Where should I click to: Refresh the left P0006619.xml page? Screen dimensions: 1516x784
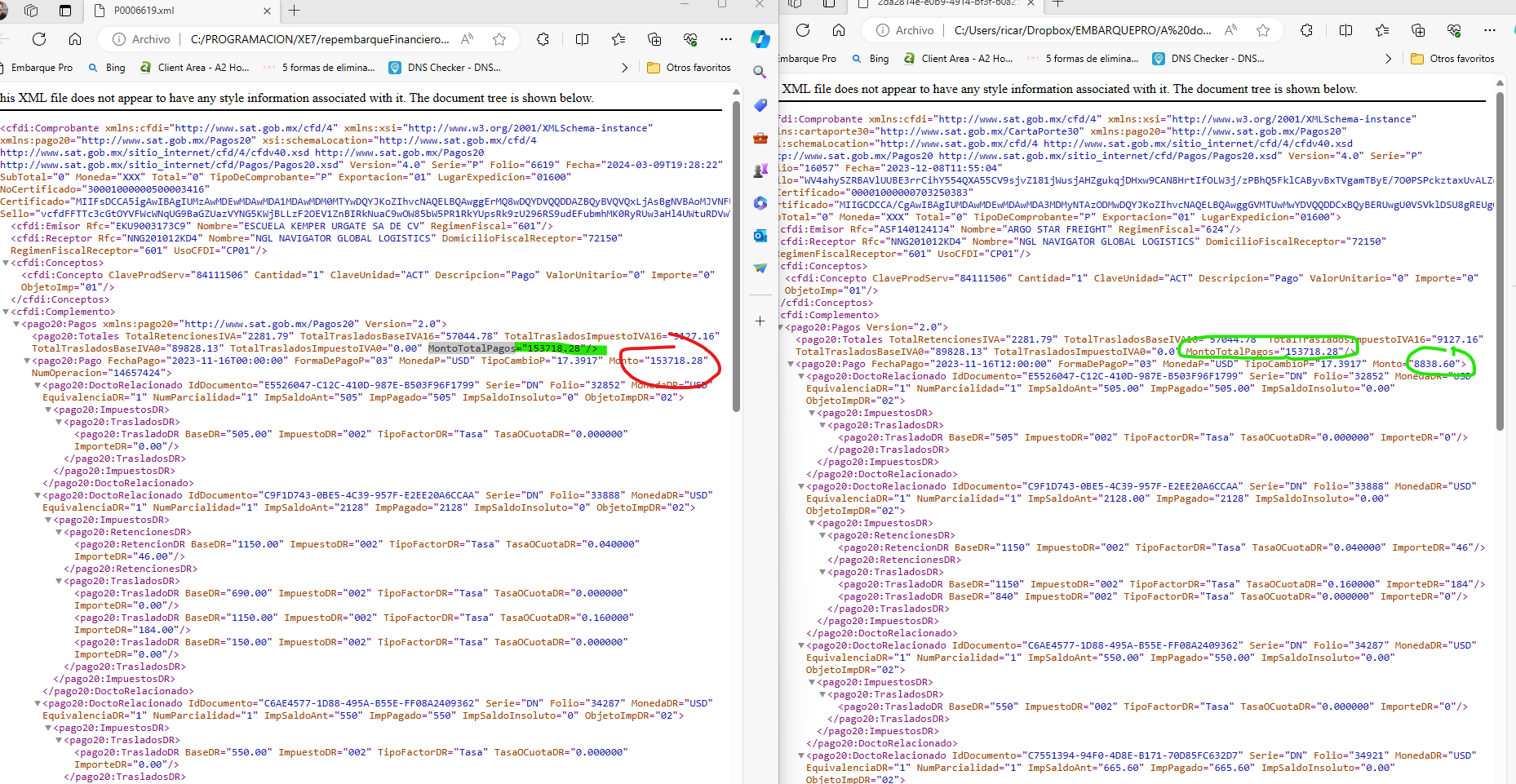coord(39,39)
